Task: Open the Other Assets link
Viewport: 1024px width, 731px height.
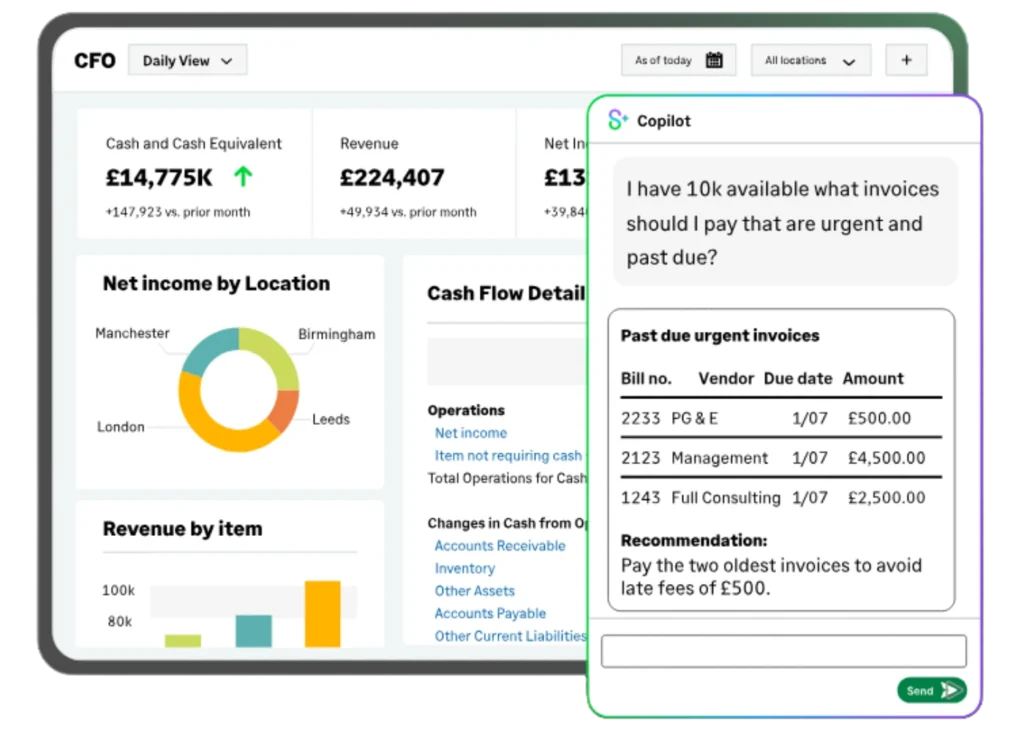Action: (x=474, y=591)
